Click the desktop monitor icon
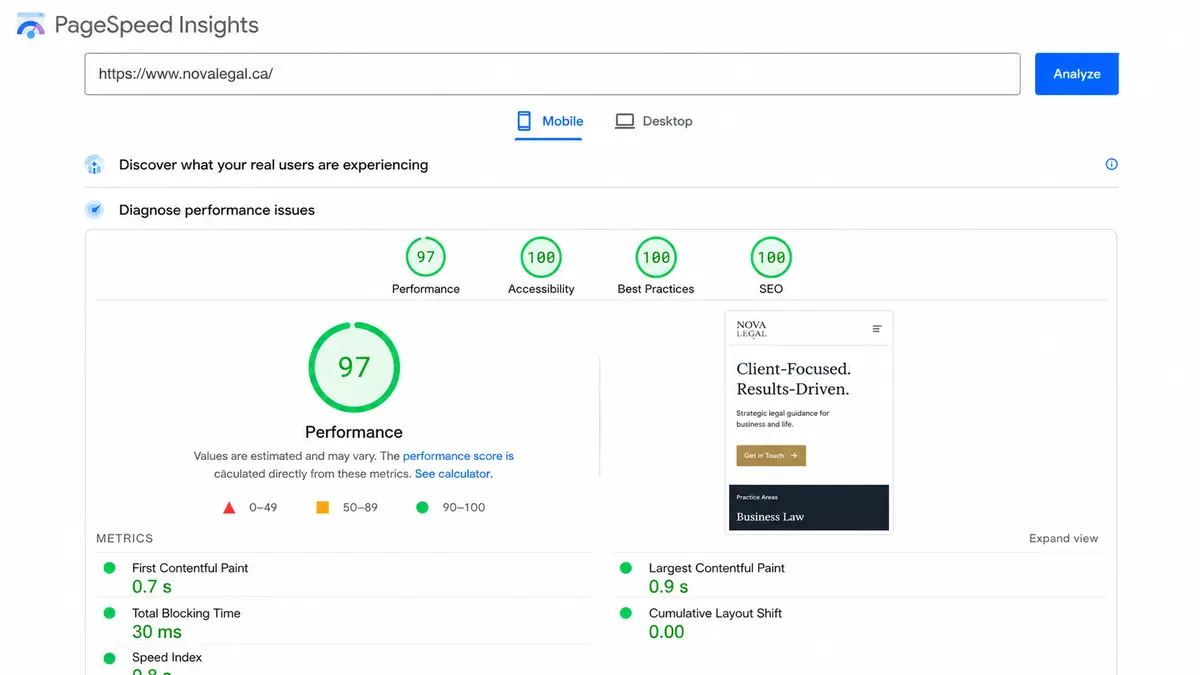 [x=625, y=121]
